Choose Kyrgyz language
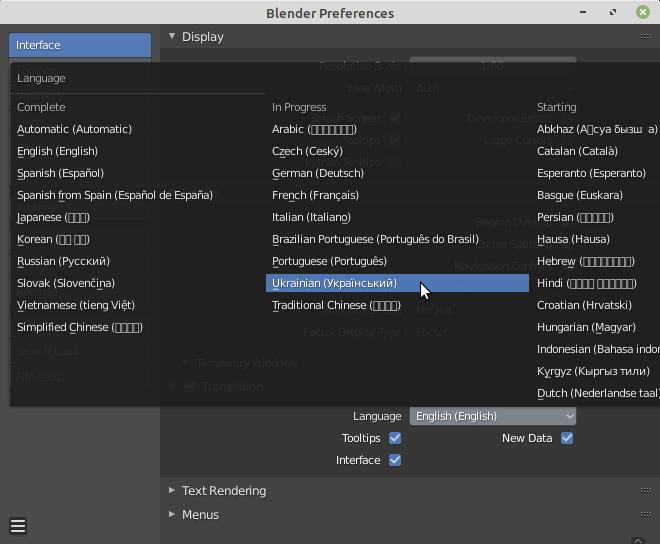Image resolution: width=660 pixels, height=544 pixels. 595,371
